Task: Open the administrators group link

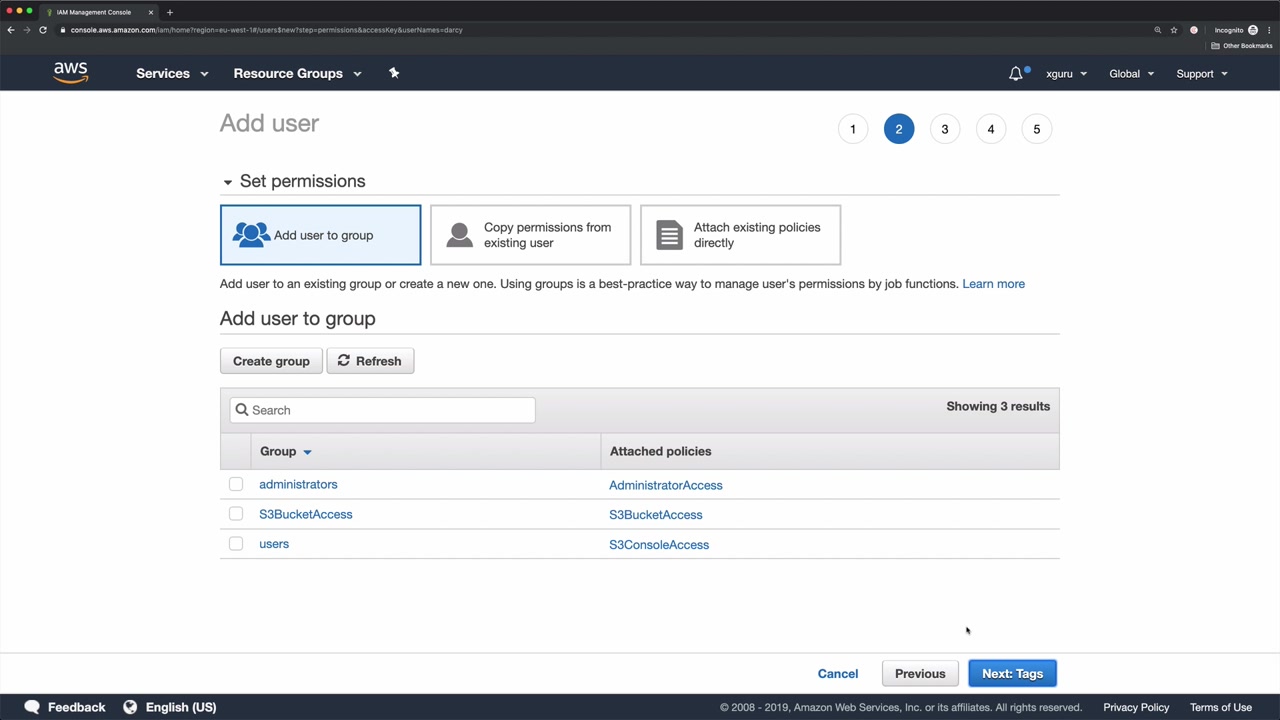Action: coord(298,484)
